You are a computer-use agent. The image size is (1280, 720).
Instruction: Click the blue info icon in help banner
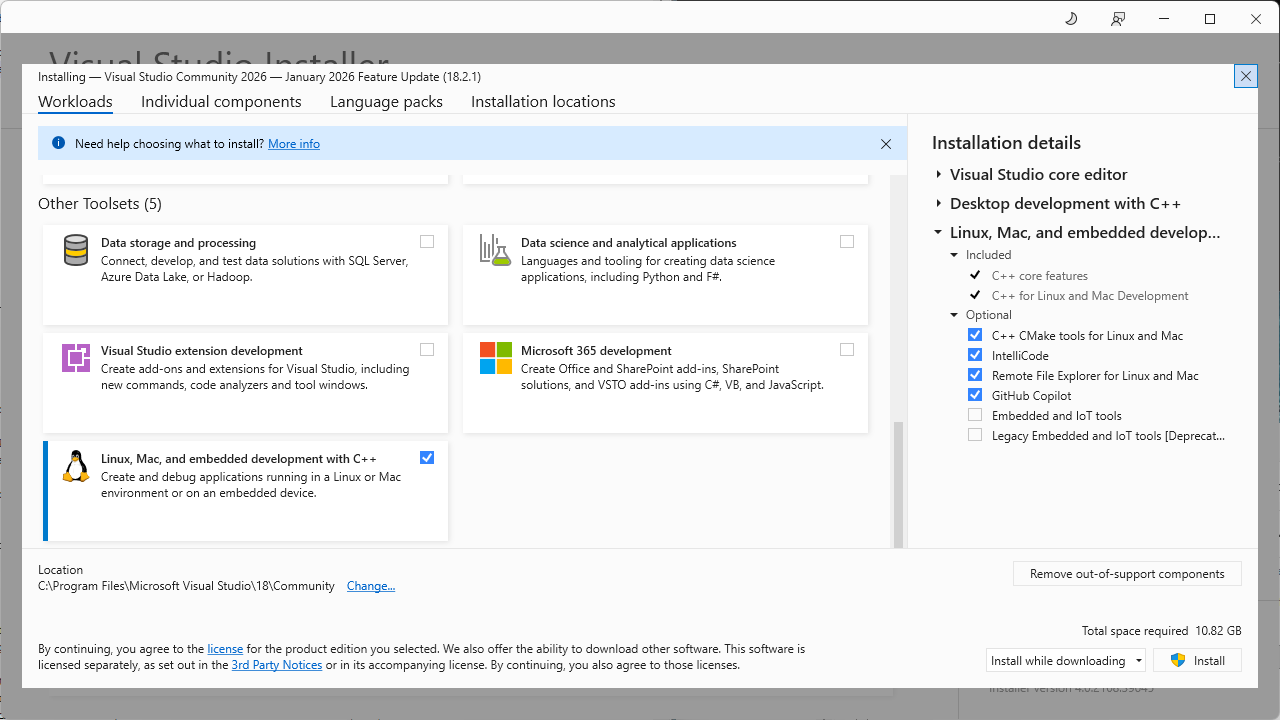[x=58, y=143]
